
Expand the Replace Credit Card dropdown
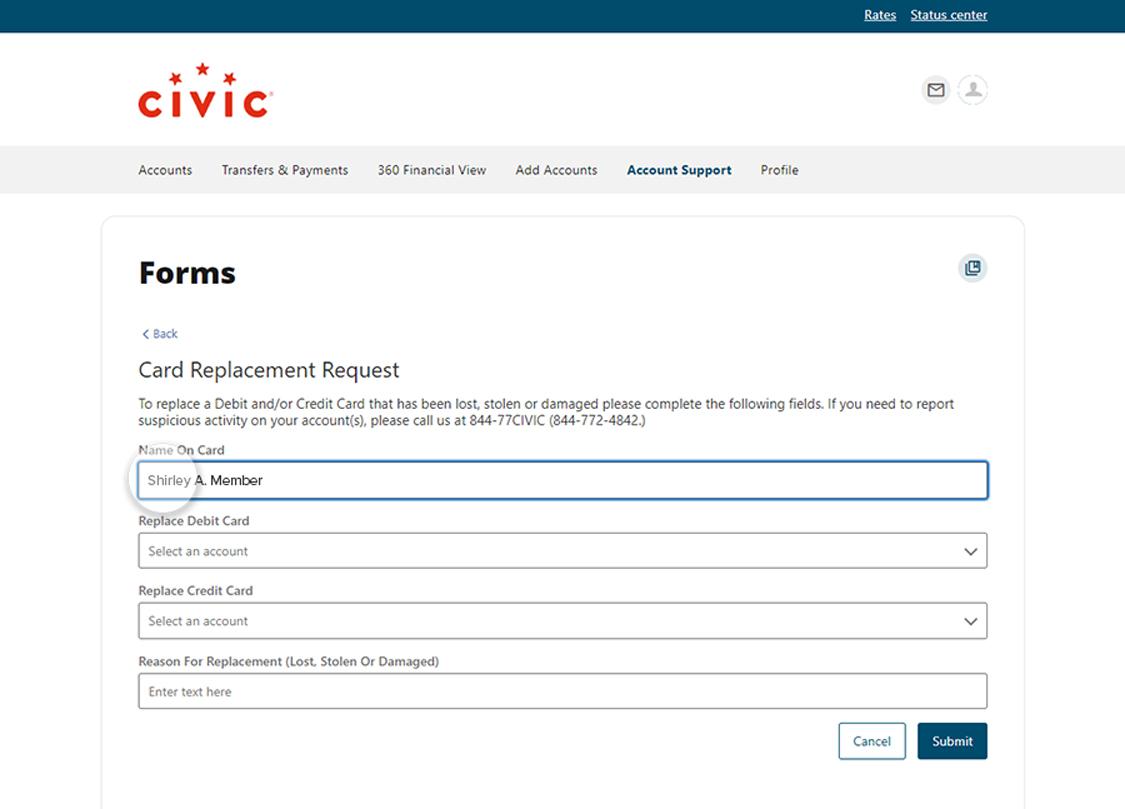point(562,621)
